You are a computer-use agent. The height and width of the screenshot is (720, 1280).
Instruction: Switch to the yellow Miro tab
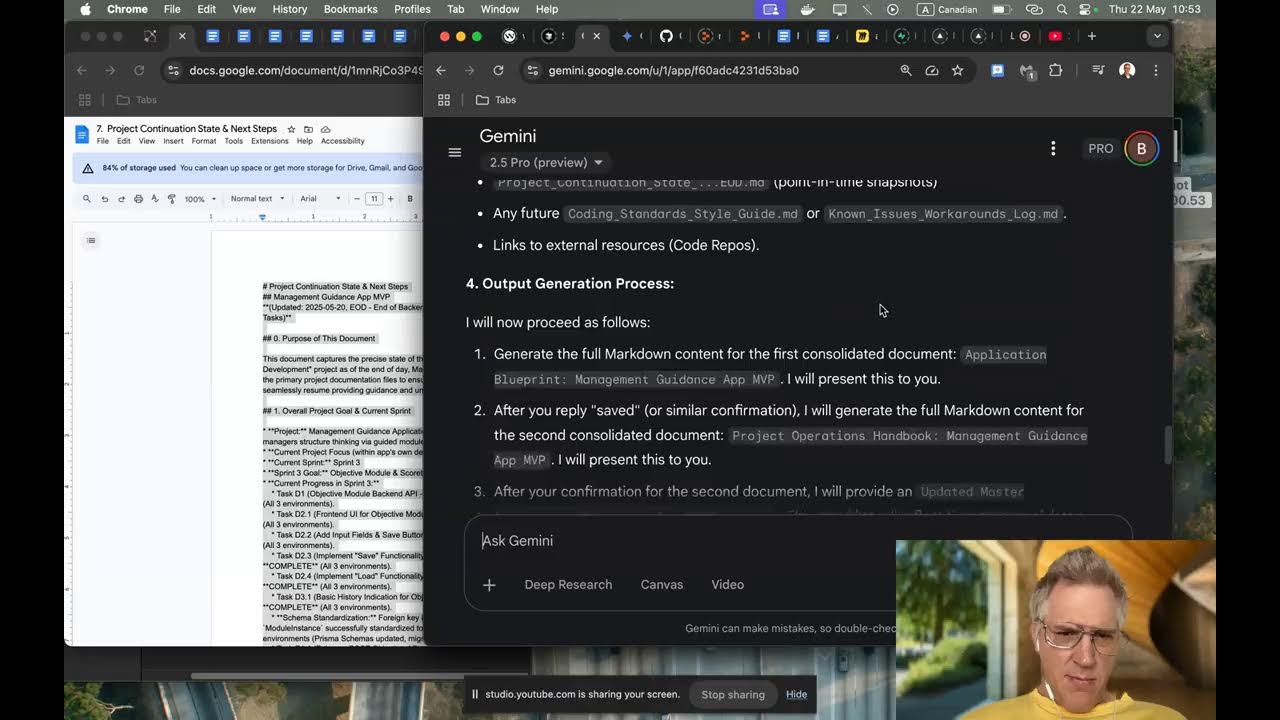coord(862,36)
